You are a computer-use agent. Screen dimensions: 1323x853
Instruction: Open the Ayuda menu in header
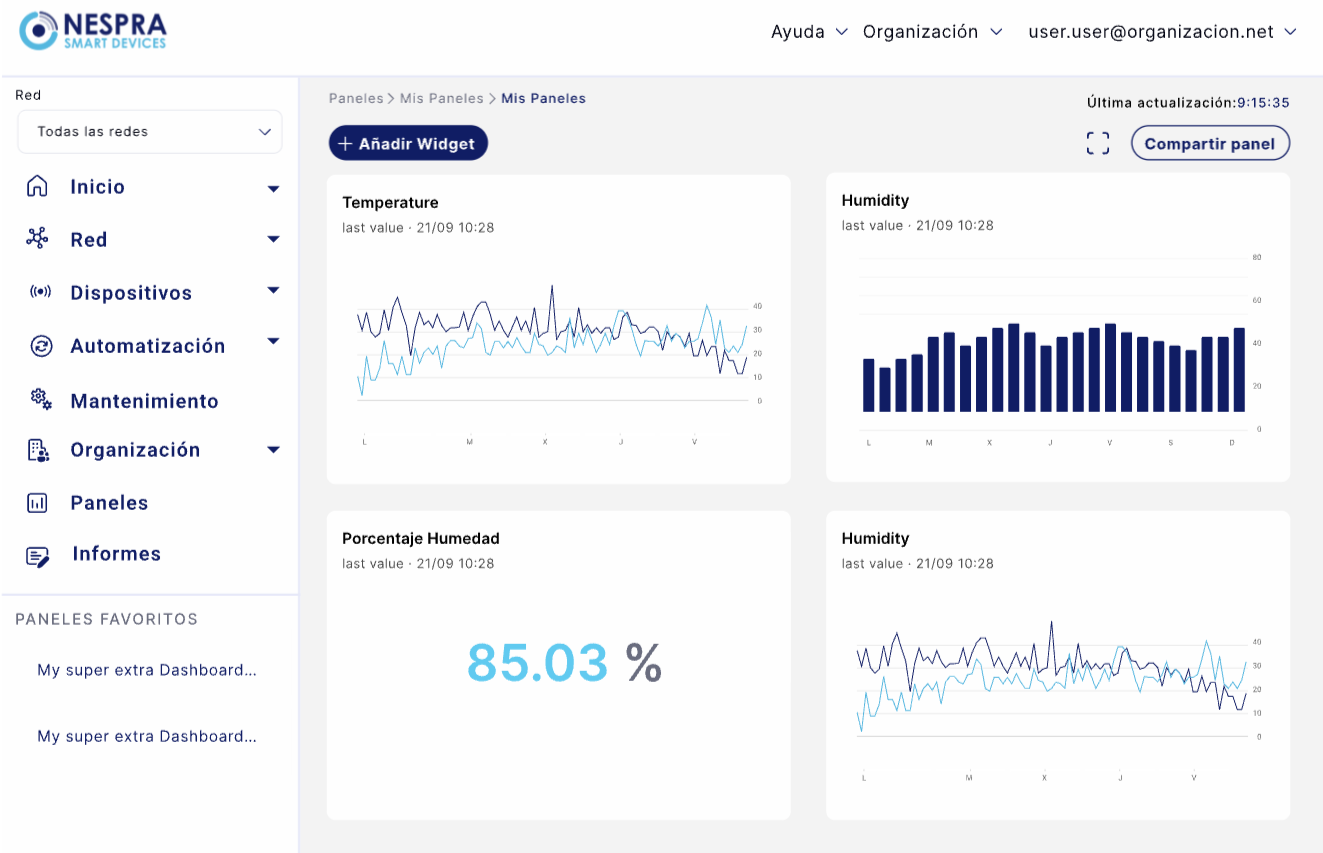click(x=809, y=32)
